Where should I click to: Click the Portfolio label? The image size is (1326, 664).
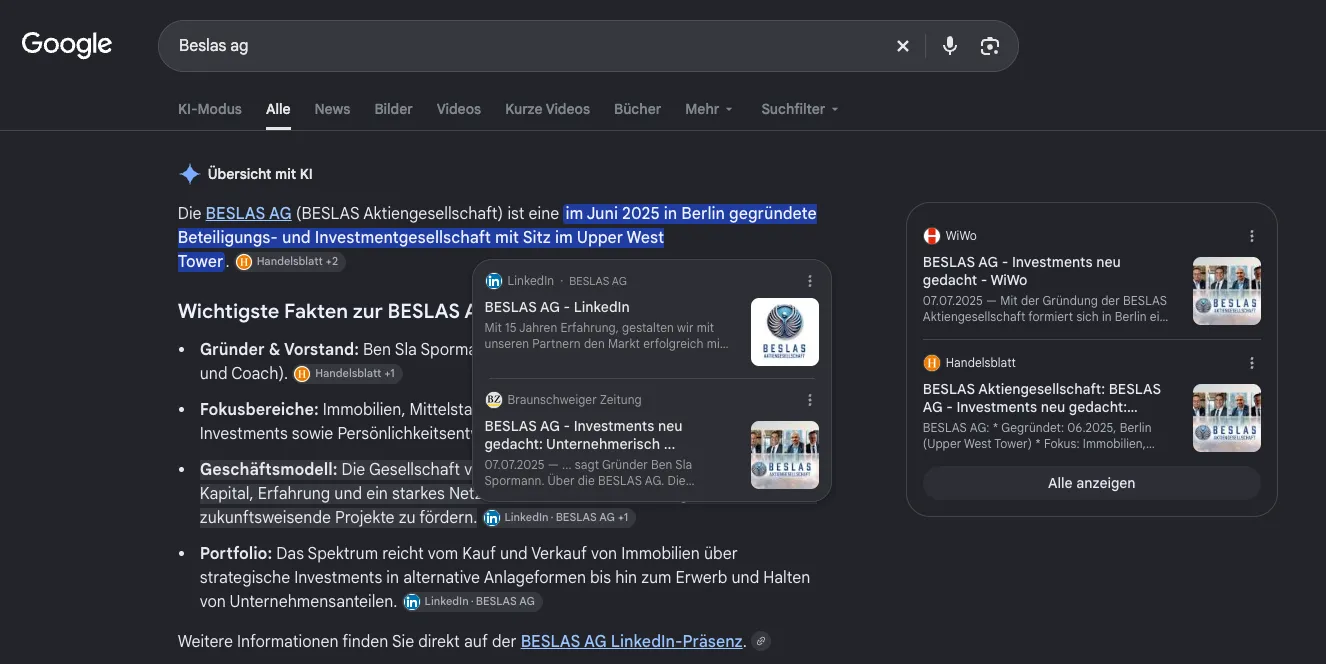[x=236, y=553]
